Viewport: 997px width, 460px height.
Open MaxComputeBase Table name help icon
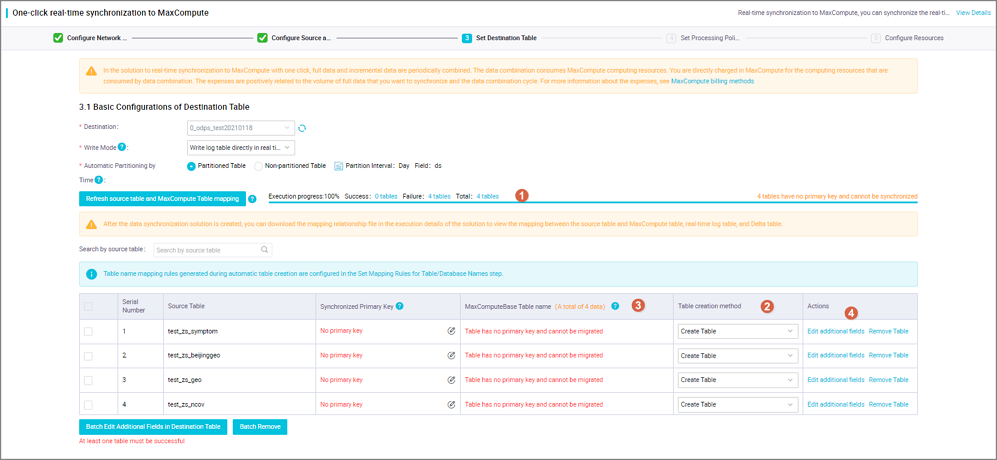click(615, 306)
